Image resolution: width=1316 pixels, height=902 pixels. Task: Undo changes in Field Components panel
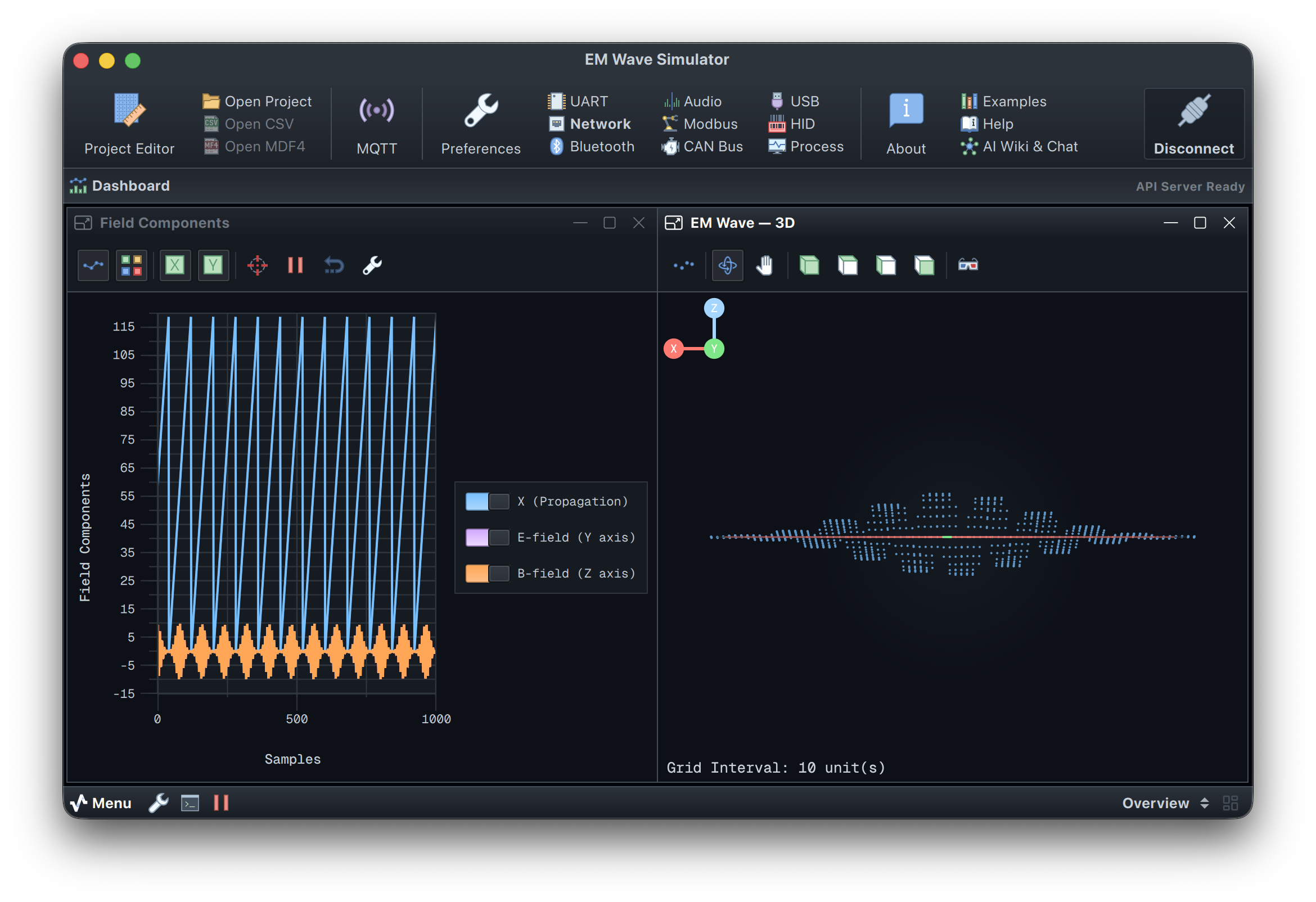pyautogui.click(x=333, y=265)
